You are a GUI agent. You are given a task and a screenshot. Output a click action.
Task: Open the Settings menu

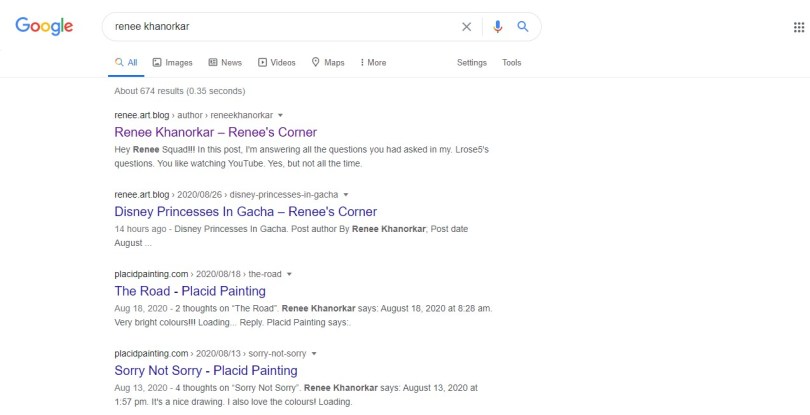471,63
